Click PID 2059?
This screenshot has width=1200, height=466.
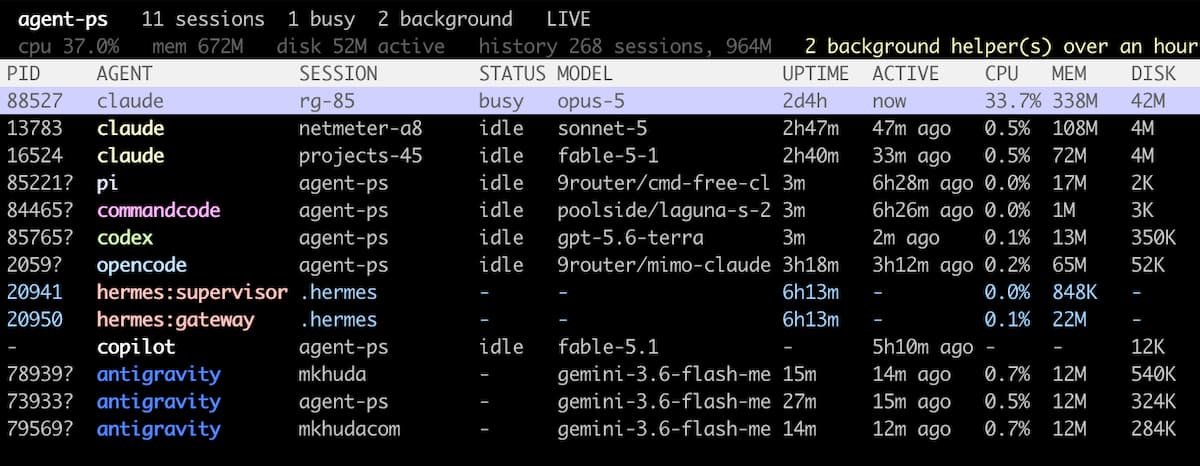[x=35, y=265]
